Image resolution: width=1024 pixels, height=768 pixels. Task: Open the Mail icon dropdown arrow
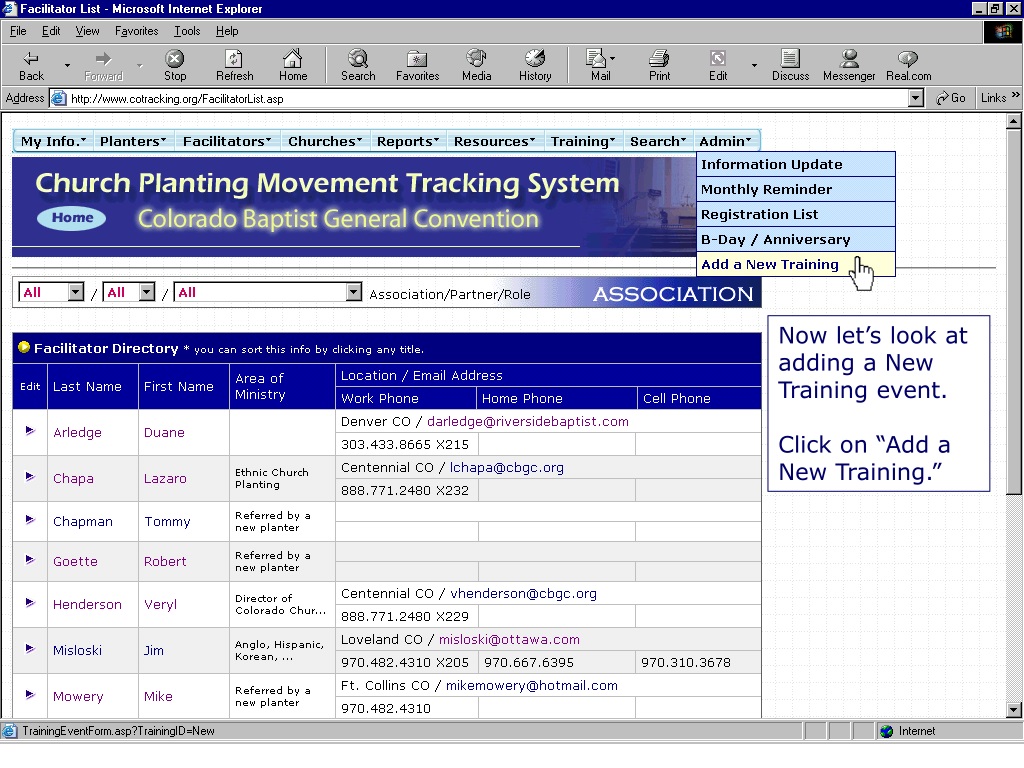pos(613,59)
